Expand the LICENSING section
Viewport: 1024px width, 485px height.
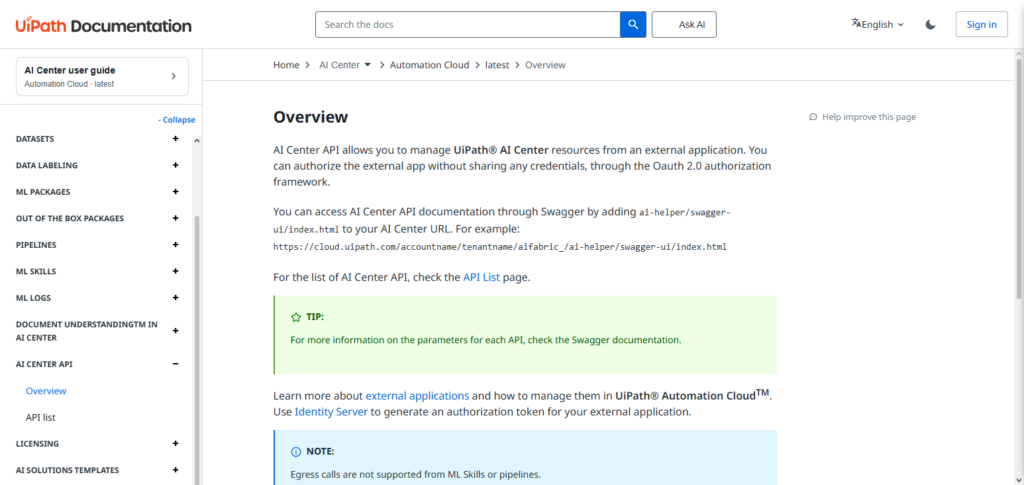(x=175, y=443)
